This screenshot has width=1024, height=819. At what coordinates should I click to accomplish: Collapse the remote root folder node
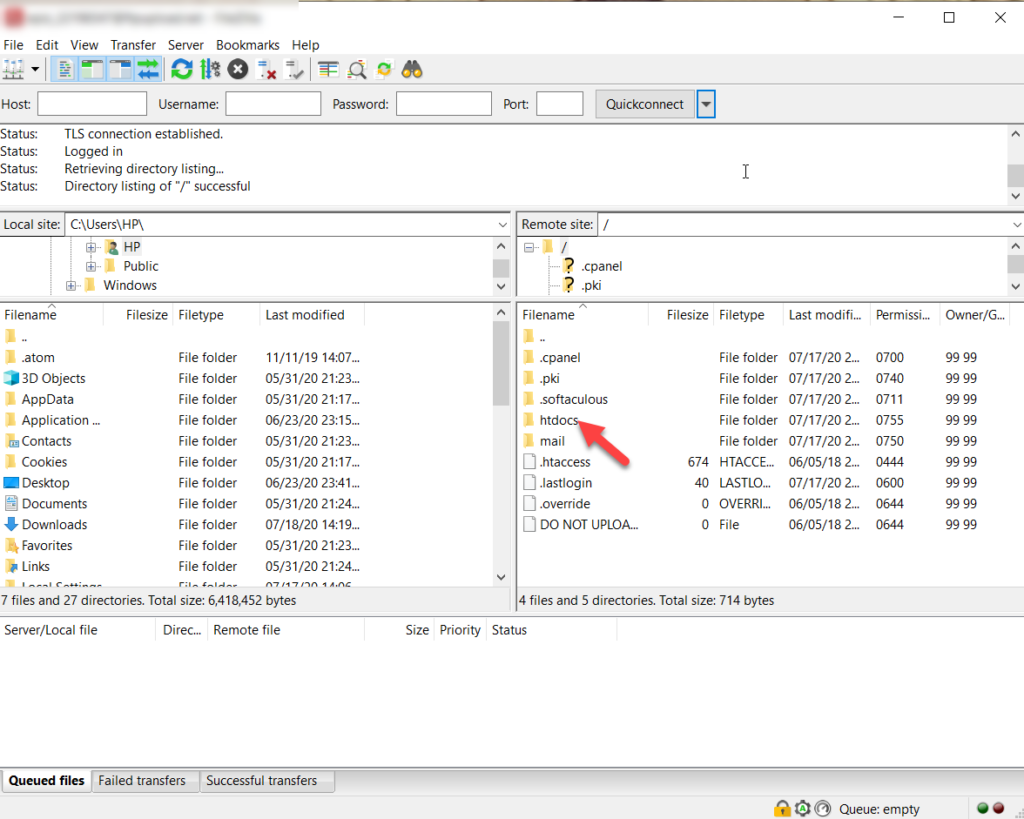tap(529, 248)
